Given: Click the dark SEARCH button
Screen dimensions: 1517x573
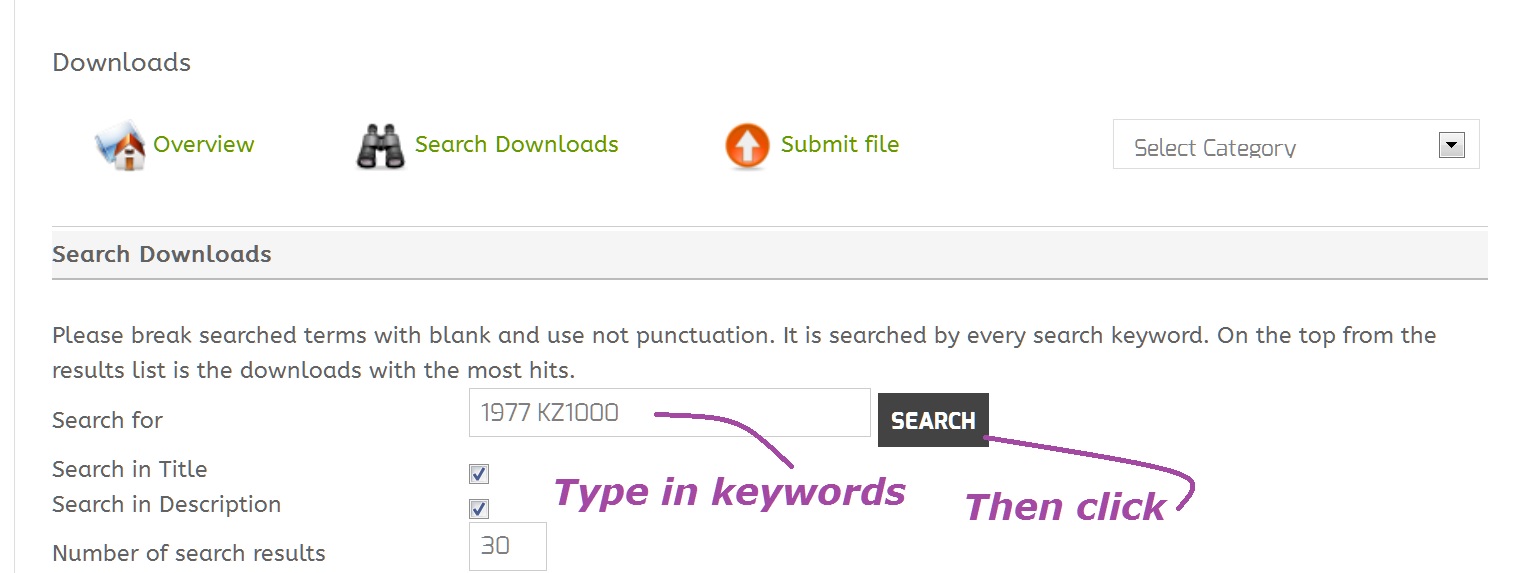Looking at the screenshot, I should click(x=933, y=420).
